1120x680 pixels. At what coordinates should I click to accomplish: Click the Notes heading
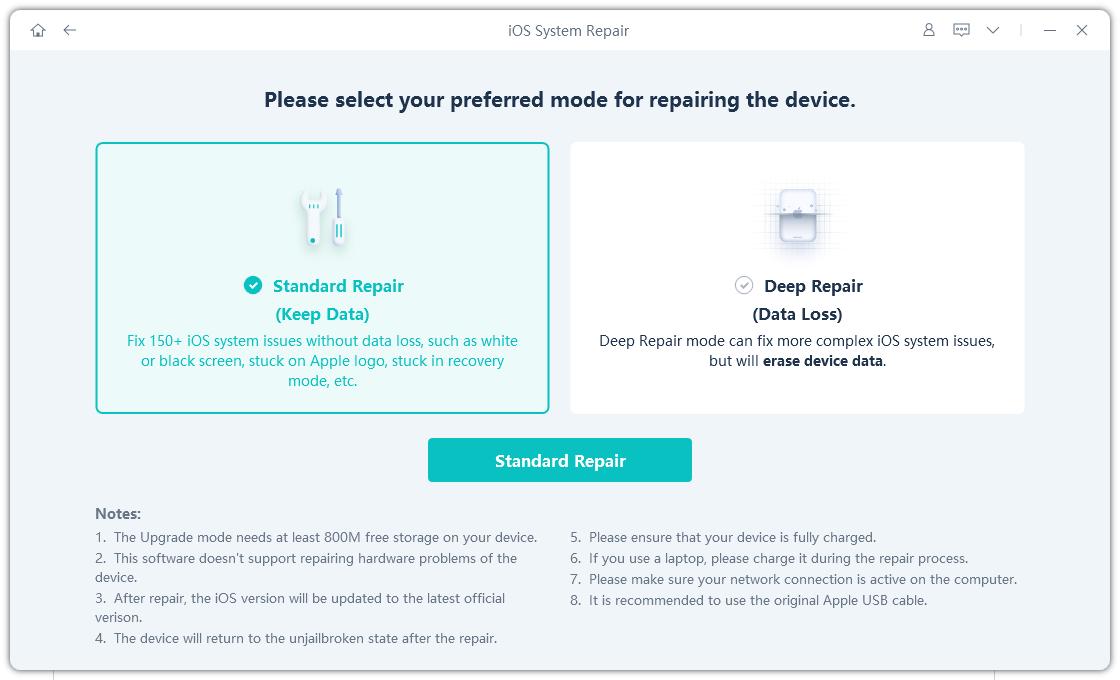click(118, 514)
